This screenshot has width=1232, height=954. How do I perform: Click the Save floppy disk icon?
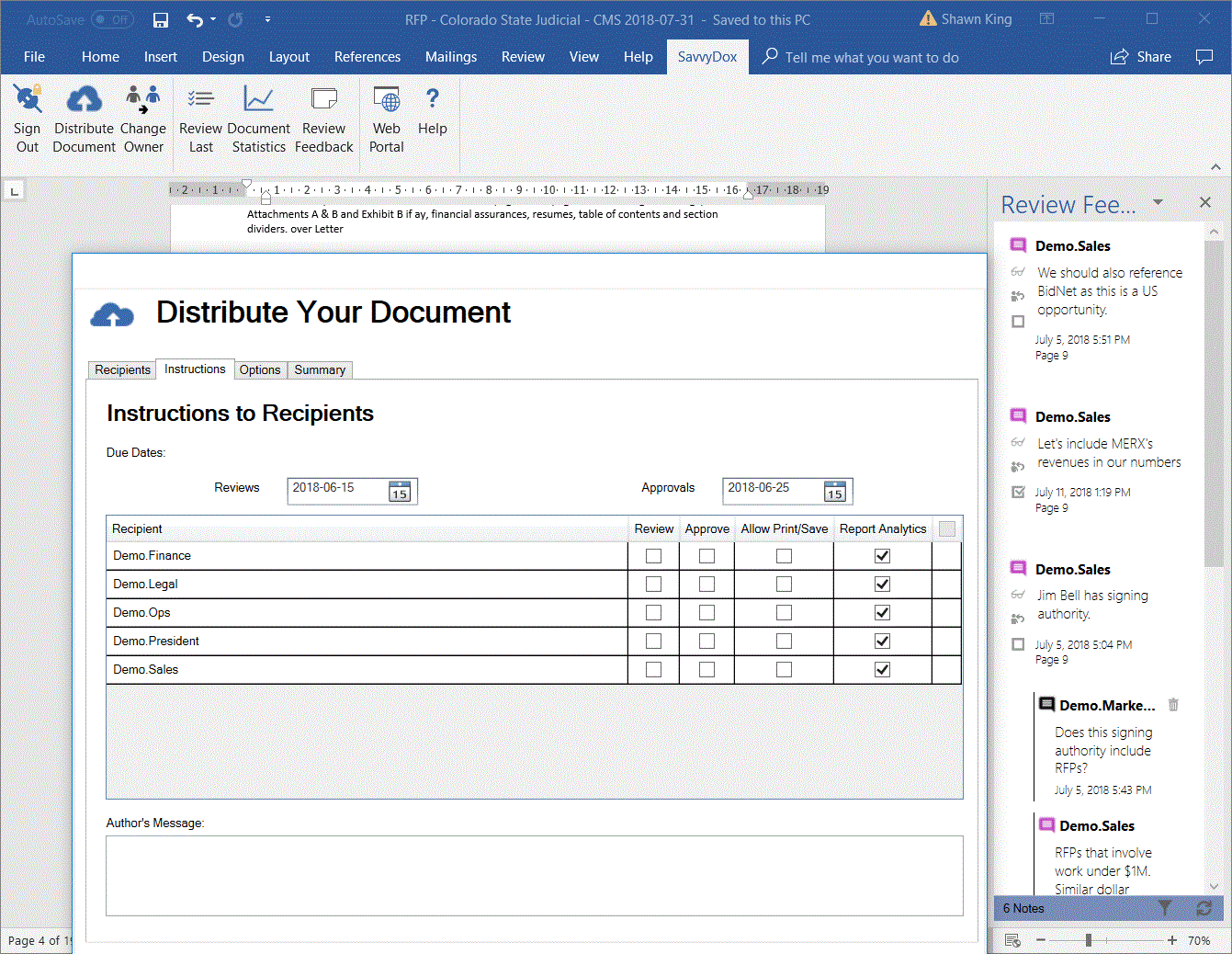pyautogui.click(x=161, y=19)
